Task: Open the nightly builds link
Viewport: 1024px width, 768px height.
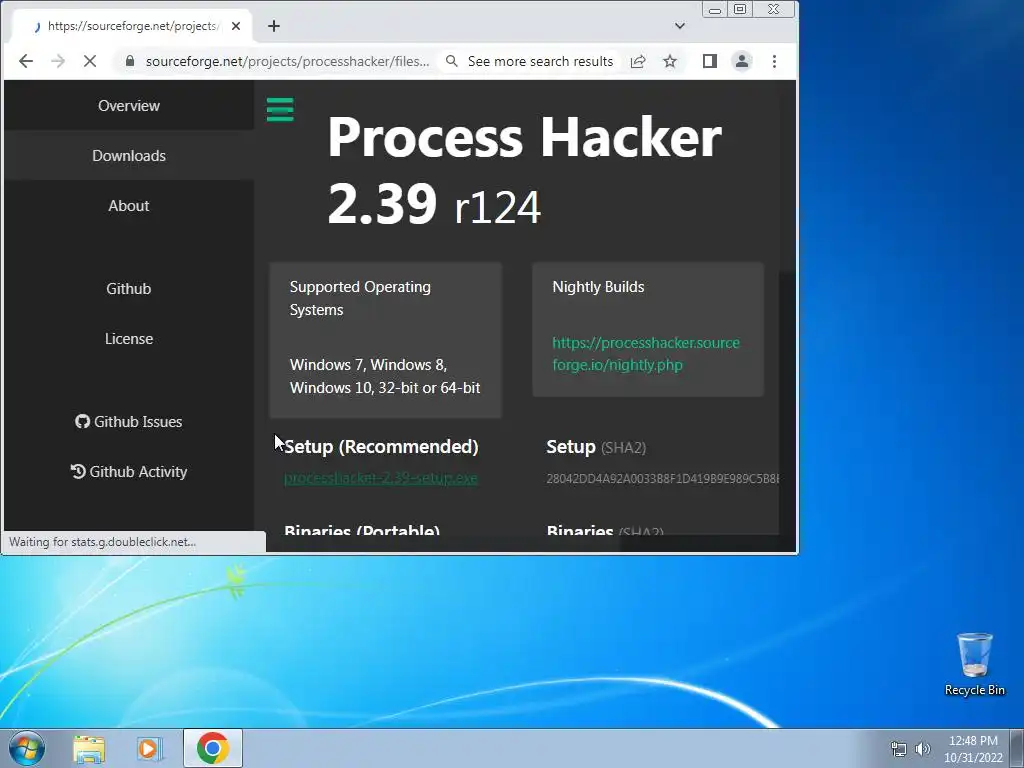Action: click(646, 353)
